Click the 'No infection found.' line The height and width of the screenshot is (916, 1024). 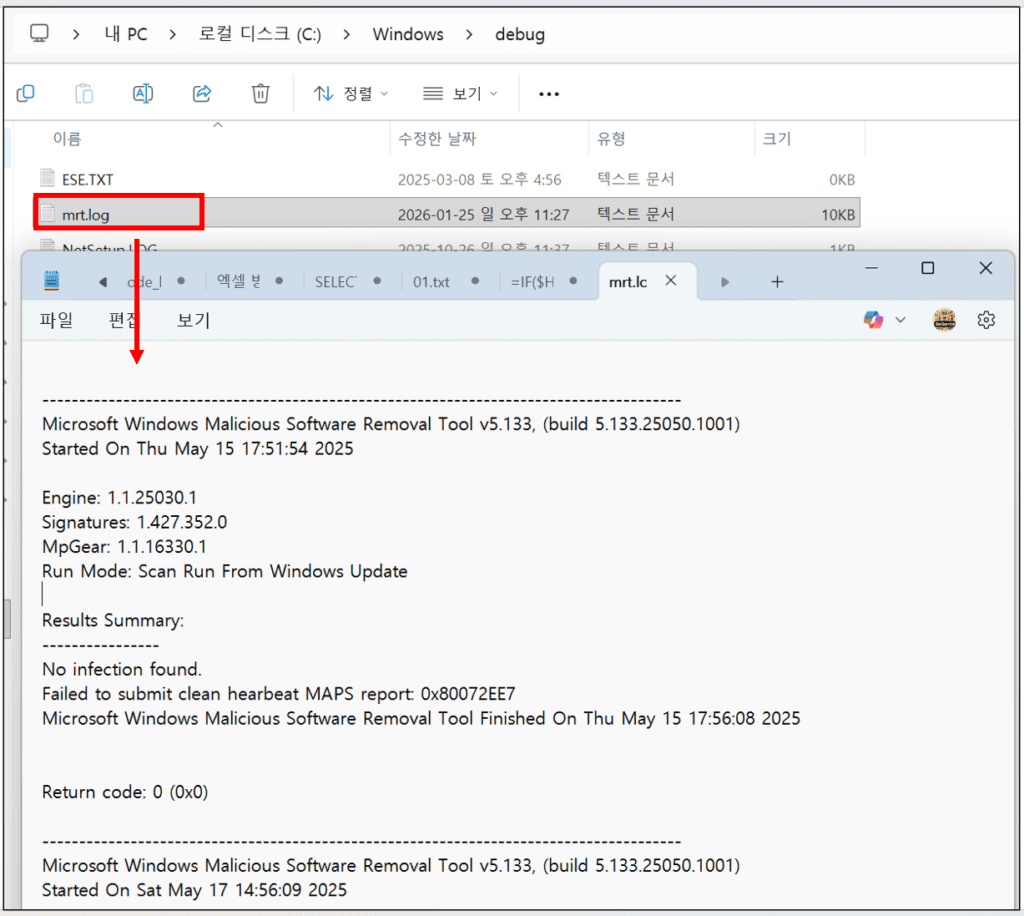pyautogui.click(x=122, y=669)
